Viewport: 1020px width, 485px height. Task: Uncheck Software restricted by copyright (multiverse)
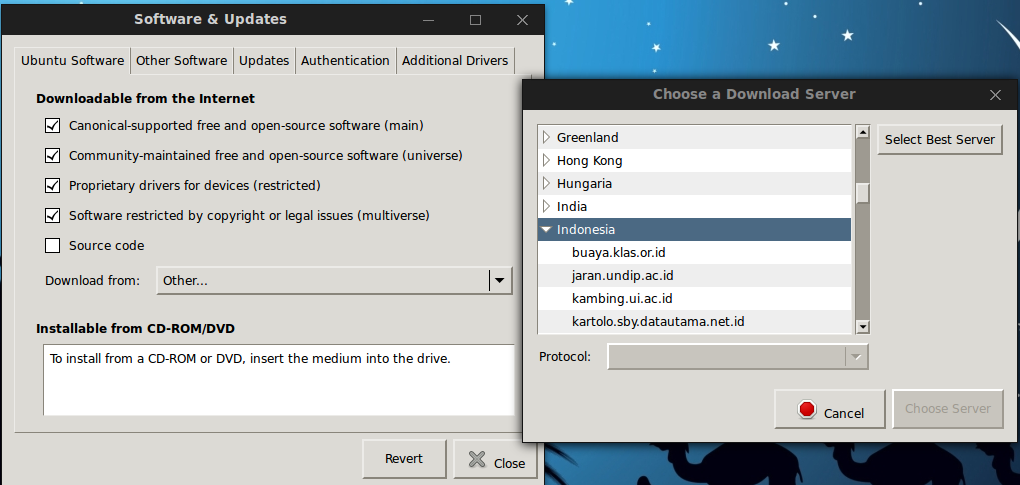point(53,215)
